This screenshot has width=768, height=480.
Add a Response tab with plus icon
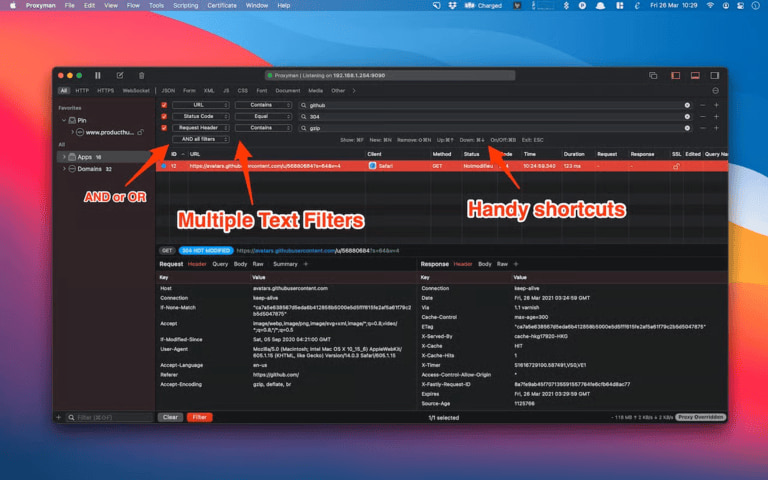516,264
